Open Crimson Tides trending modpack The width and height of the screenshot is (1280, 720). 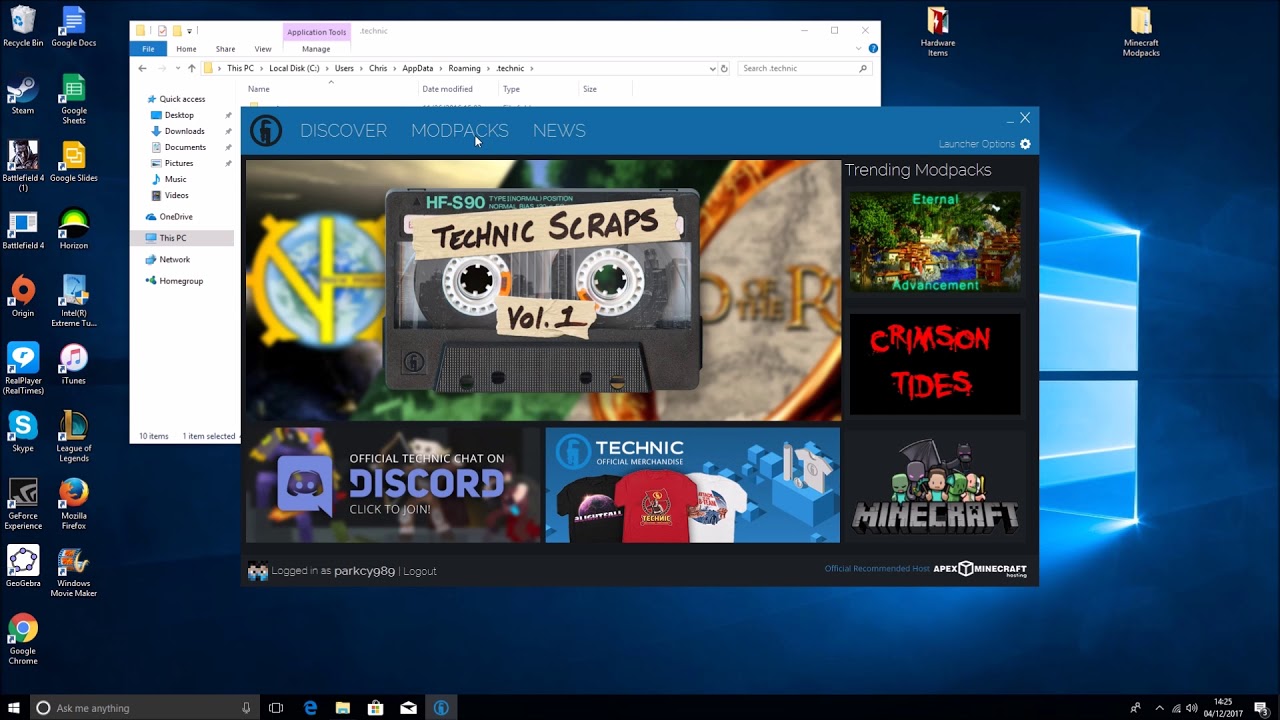click(935, 365)
